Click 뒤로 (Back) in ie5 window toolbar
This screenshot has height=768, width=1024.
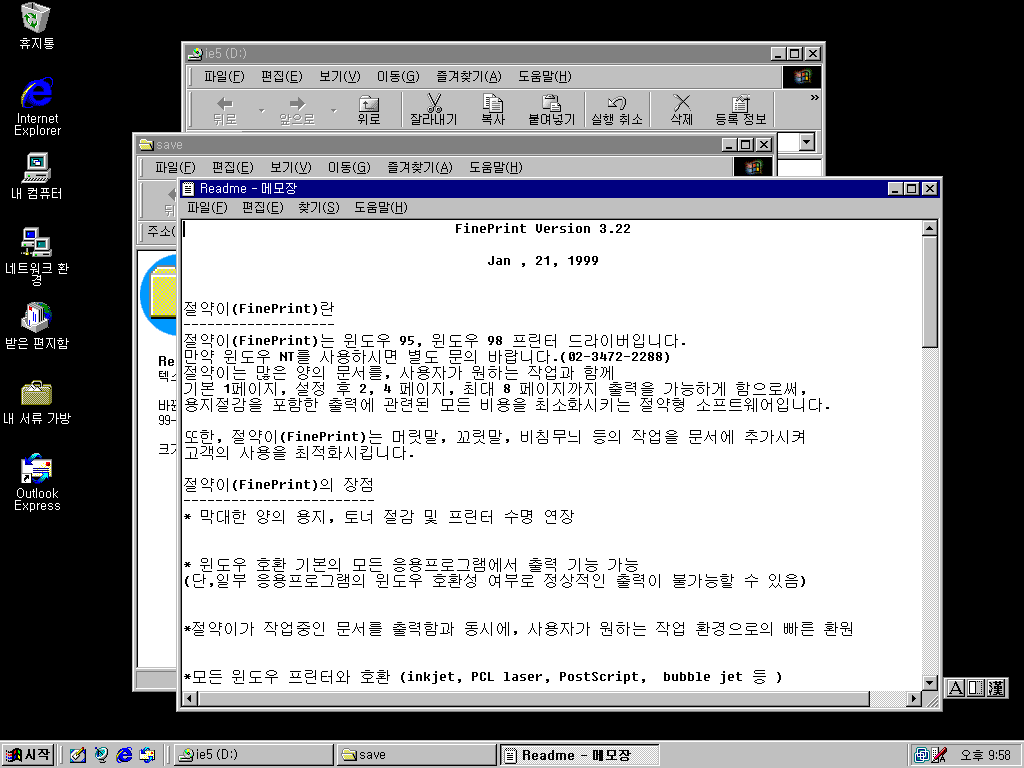pos(225,110)
